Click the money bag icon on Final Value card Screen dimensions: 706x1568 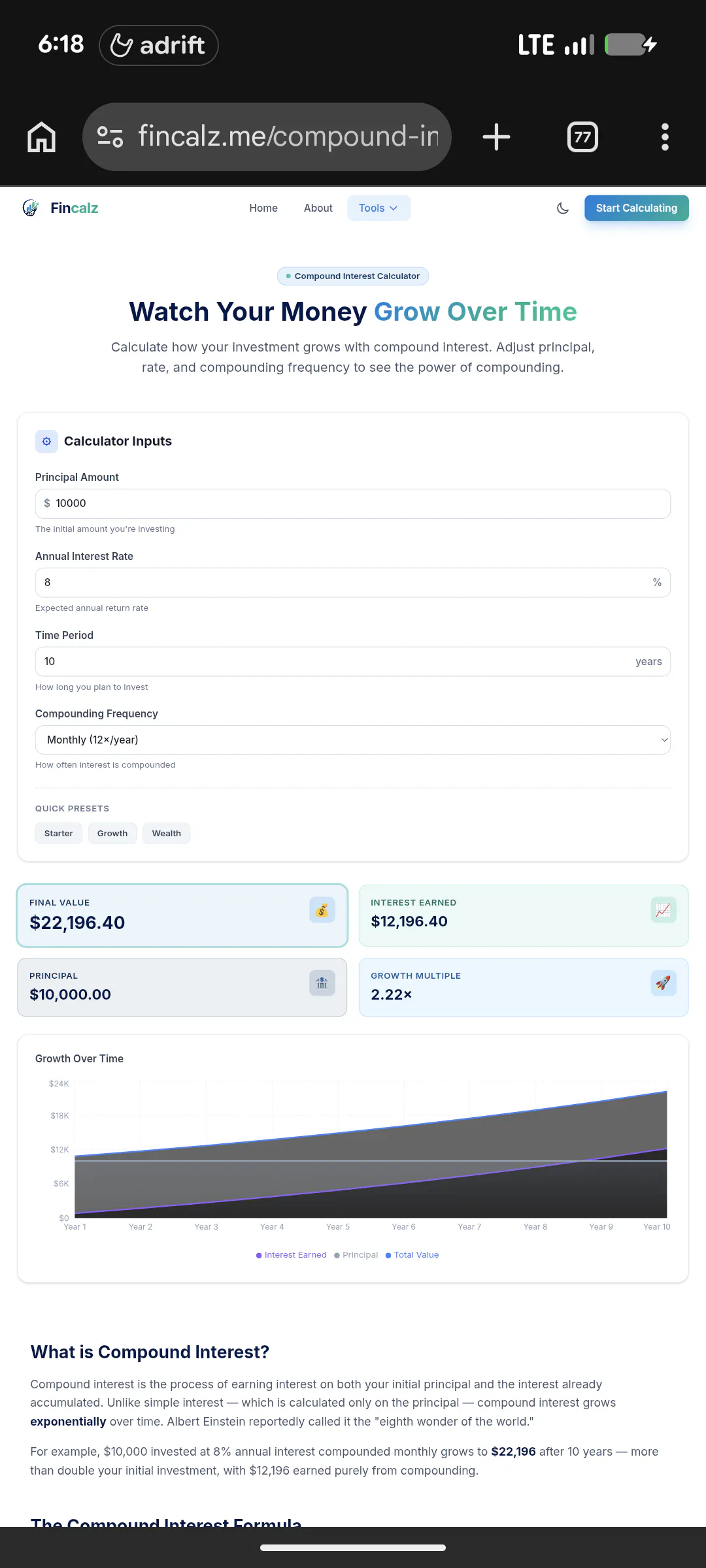[322, 910]
